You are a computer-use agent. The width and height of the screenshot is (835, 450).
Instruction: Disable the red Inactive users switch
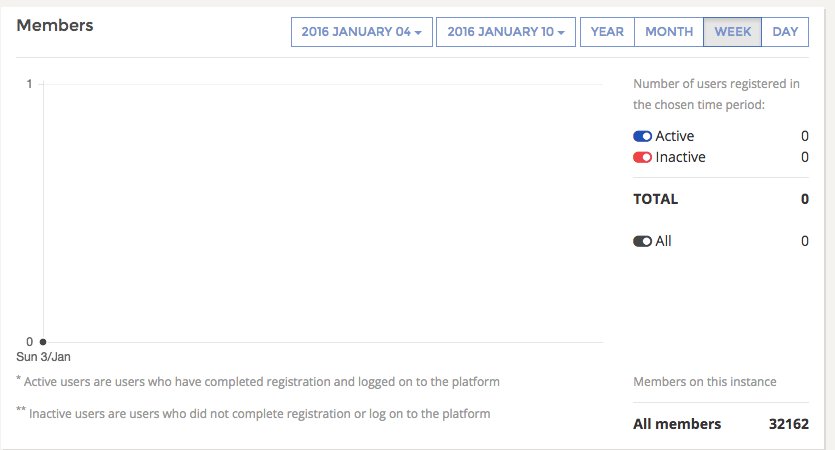pos(642,157)
